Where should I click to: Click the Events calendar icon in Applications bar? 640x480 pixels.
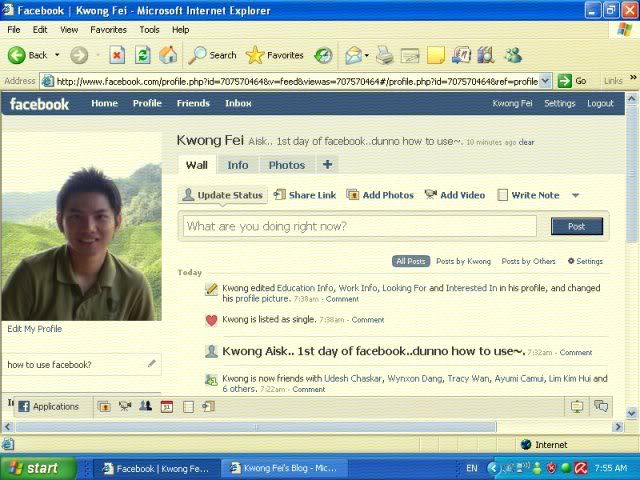tap(167, 407)
